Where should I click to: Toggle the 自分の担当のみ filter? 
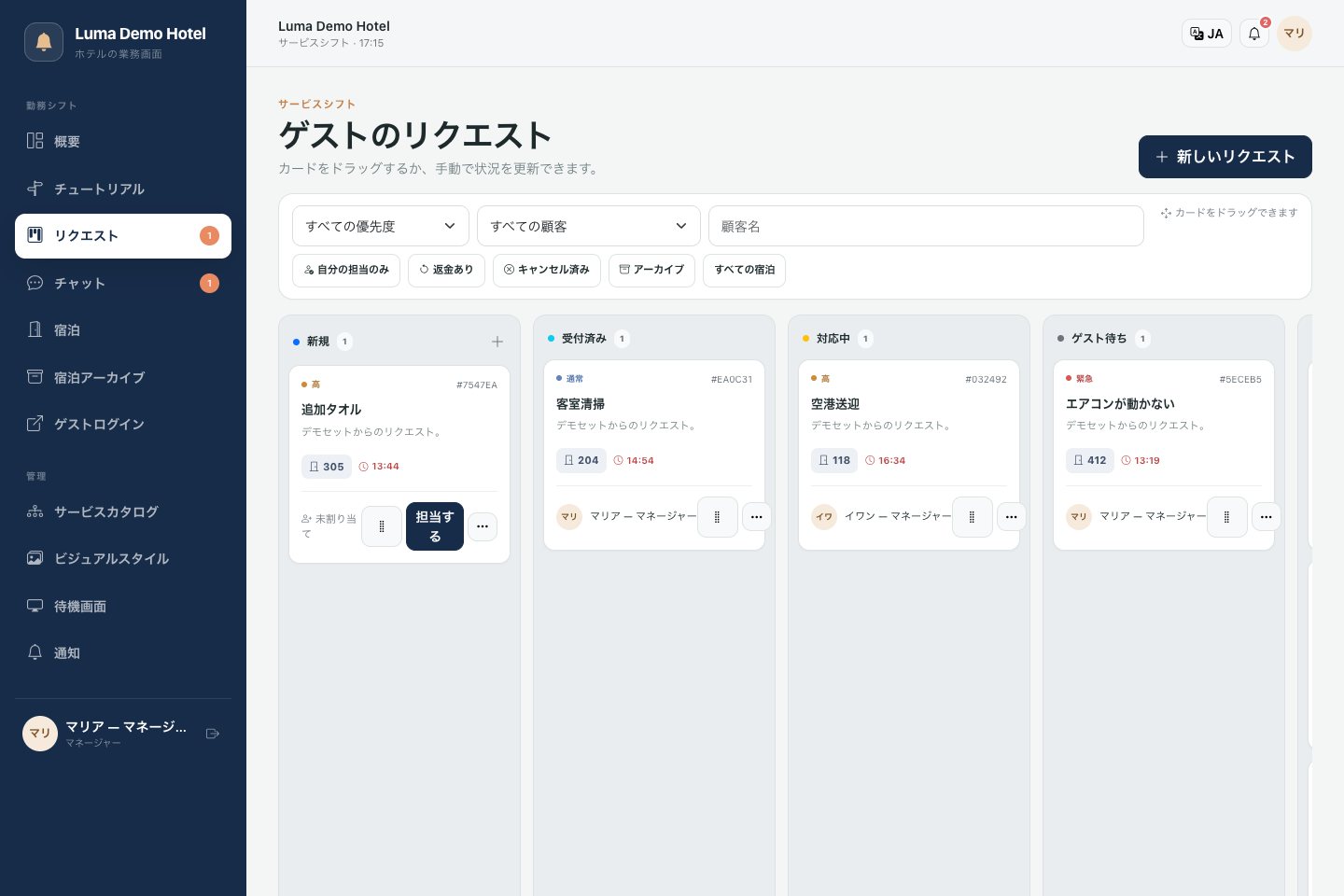tap(346, 270)
